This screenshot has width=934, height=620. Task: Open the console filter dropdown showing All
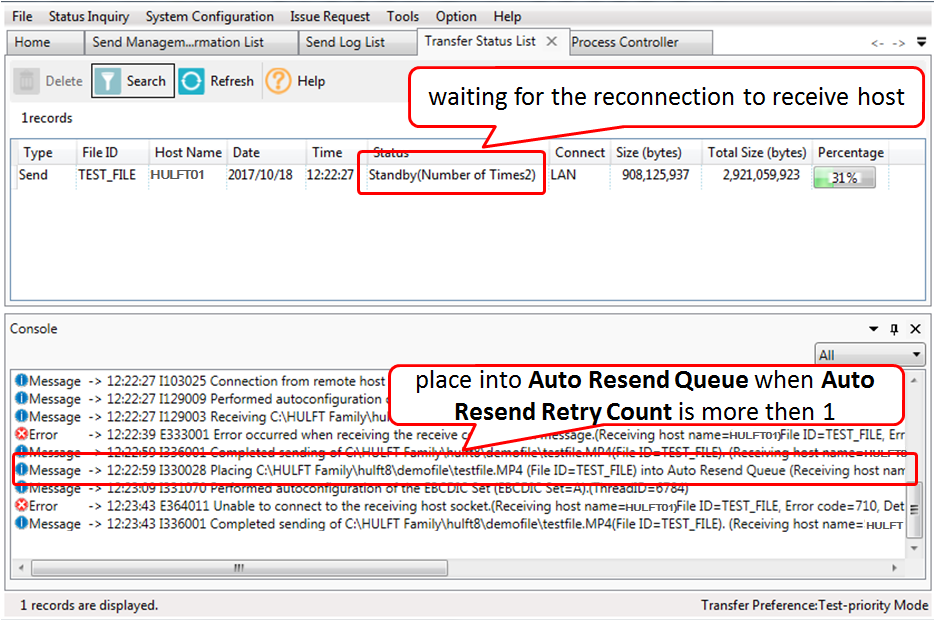[869, 355]
